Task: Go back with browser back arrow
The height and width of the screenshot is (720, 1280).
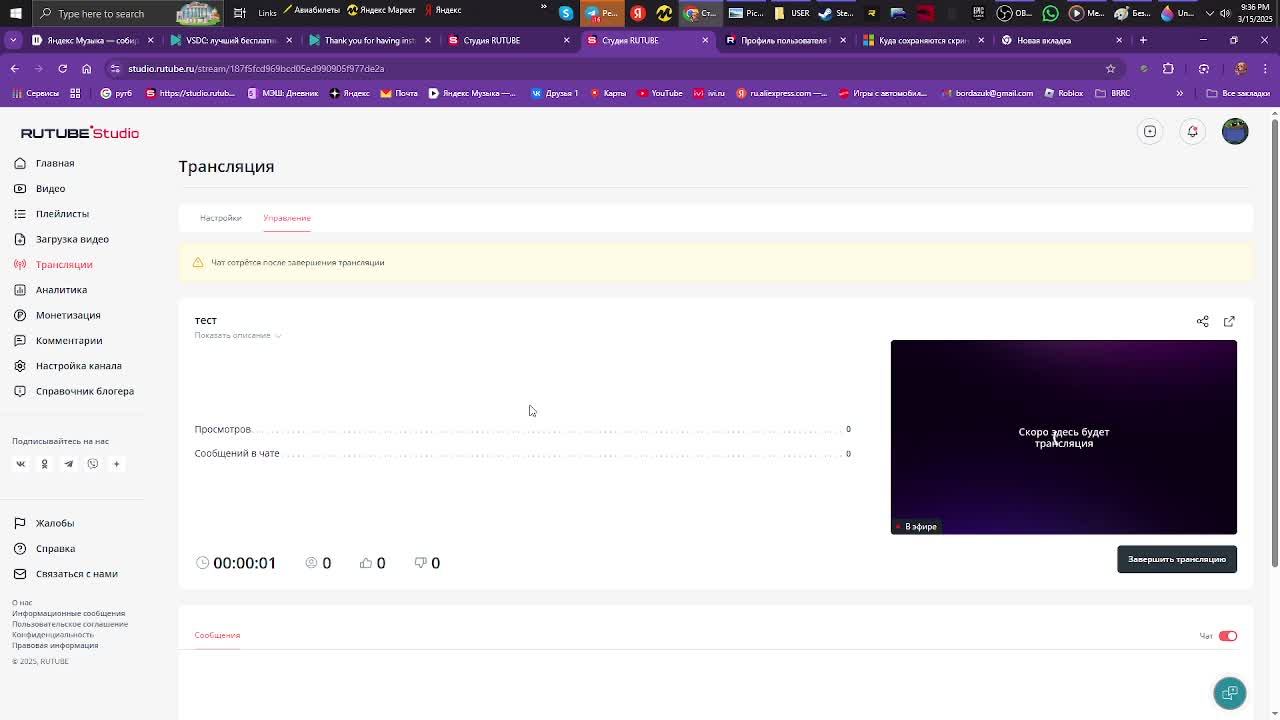Action: [14, 69]
